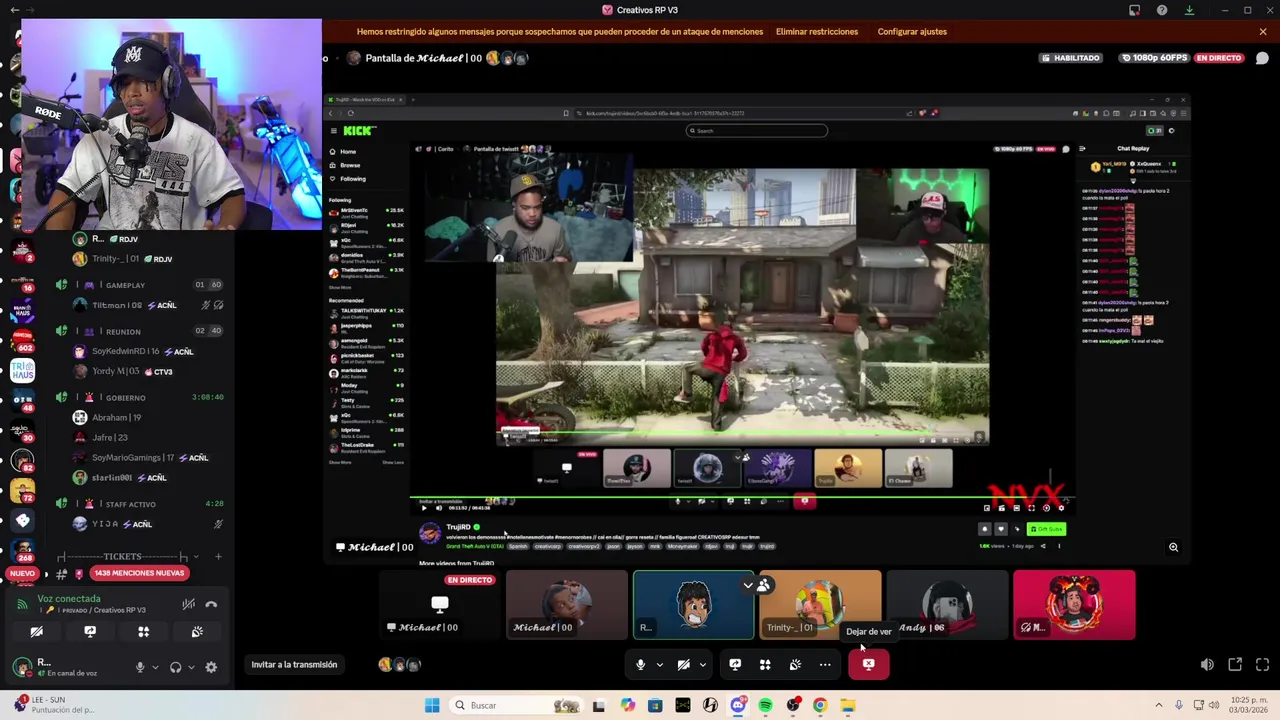
Task: Open Windows Start menu
Action: (x=432, y=705)
